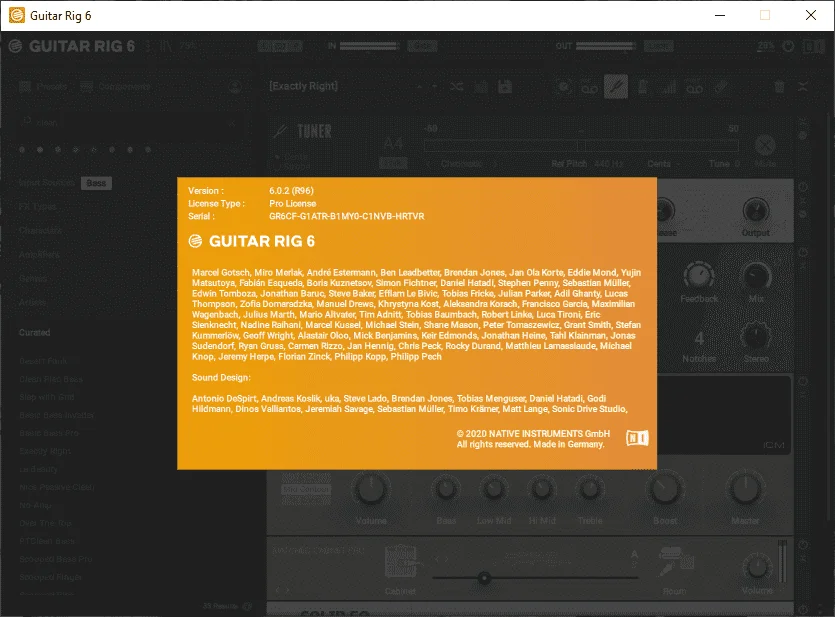Clear the 'clean' search field
This screenshot has width=835, height=617.
tap(232, 123)
